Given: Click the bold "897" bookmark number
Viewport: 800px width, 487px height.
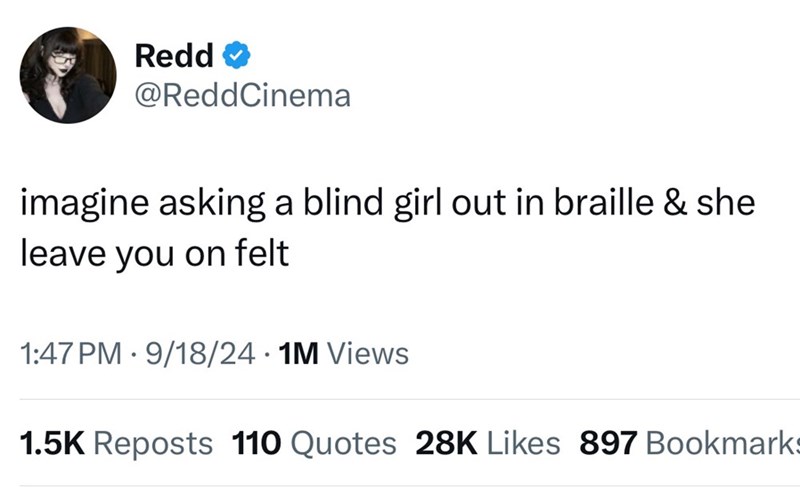Looking at the screenshot, I should pyautogui.click(x=608, y=442).
